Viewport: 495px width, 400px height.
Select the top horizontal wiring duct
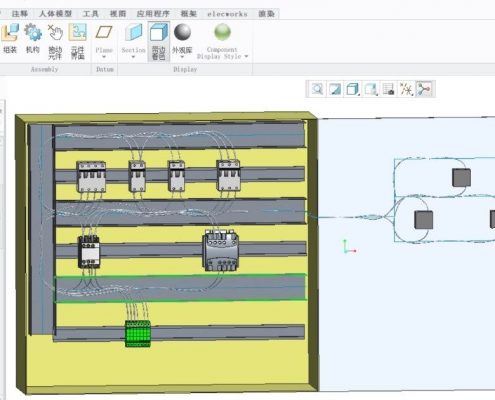(179, 136)
